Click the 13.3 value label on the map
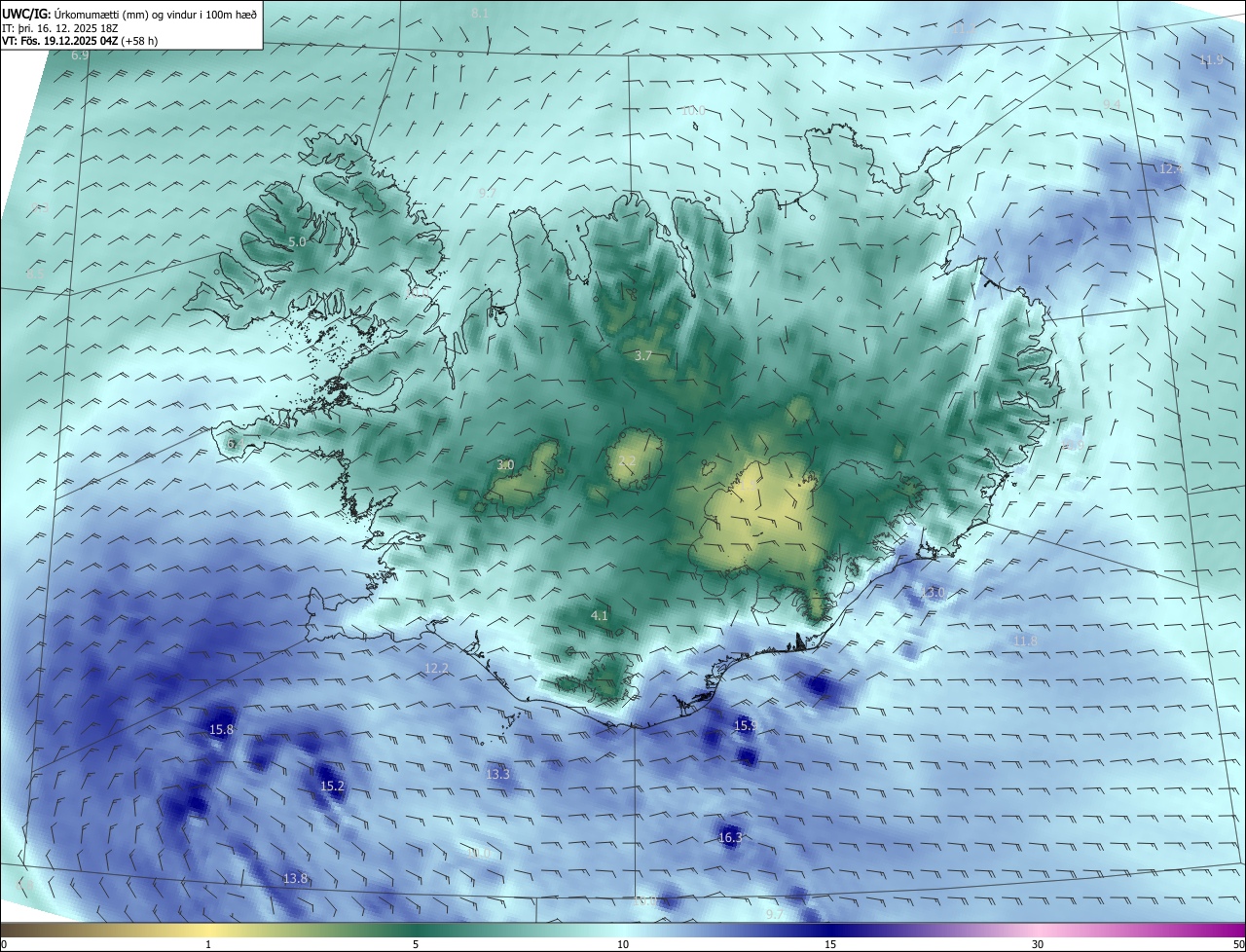Screen dimensions: 1246x952 coord(497,774)
